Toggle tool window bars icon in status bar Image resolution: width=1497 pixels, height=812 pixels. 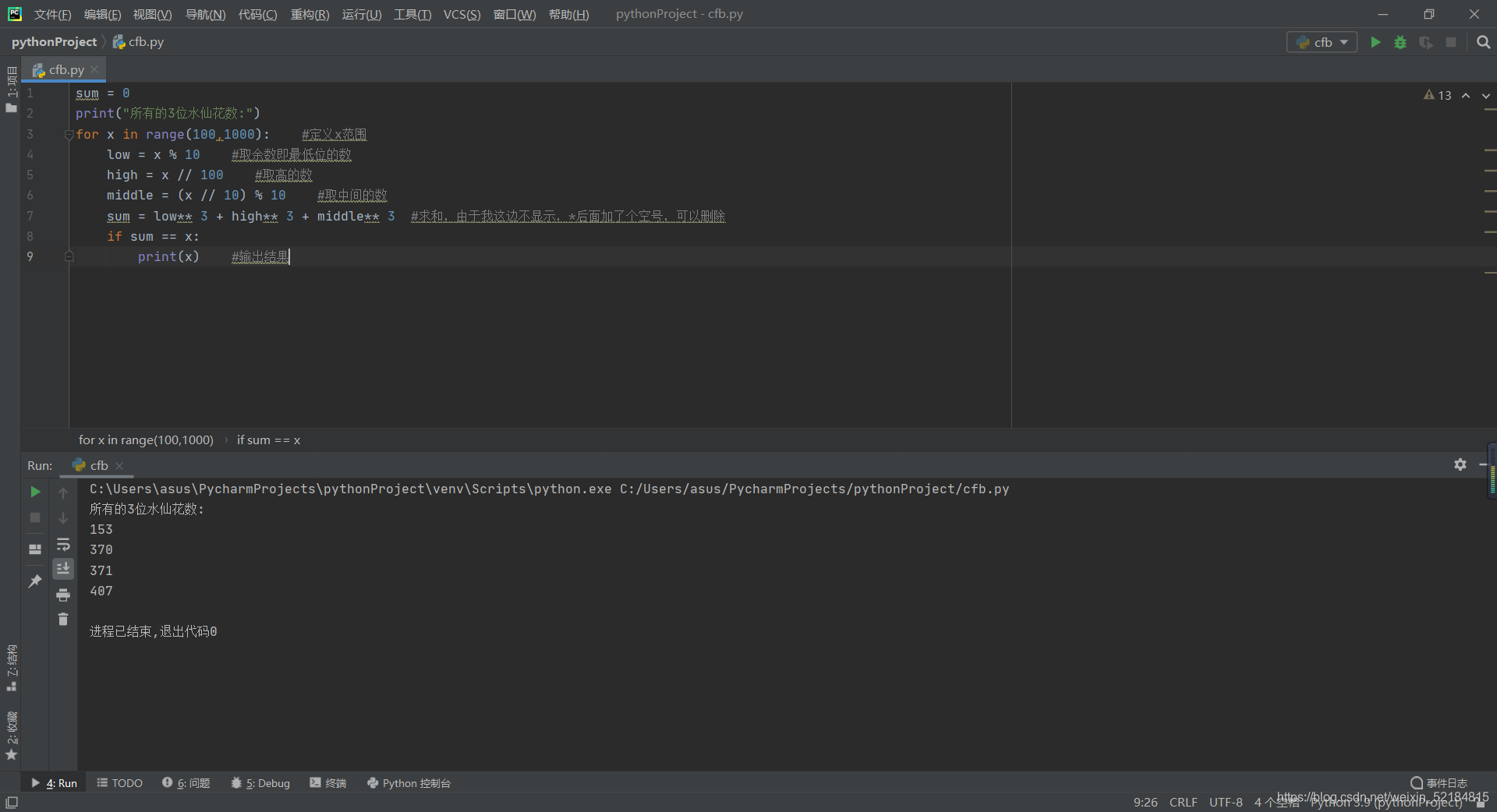pyautogui.click(x=12, y=802)
